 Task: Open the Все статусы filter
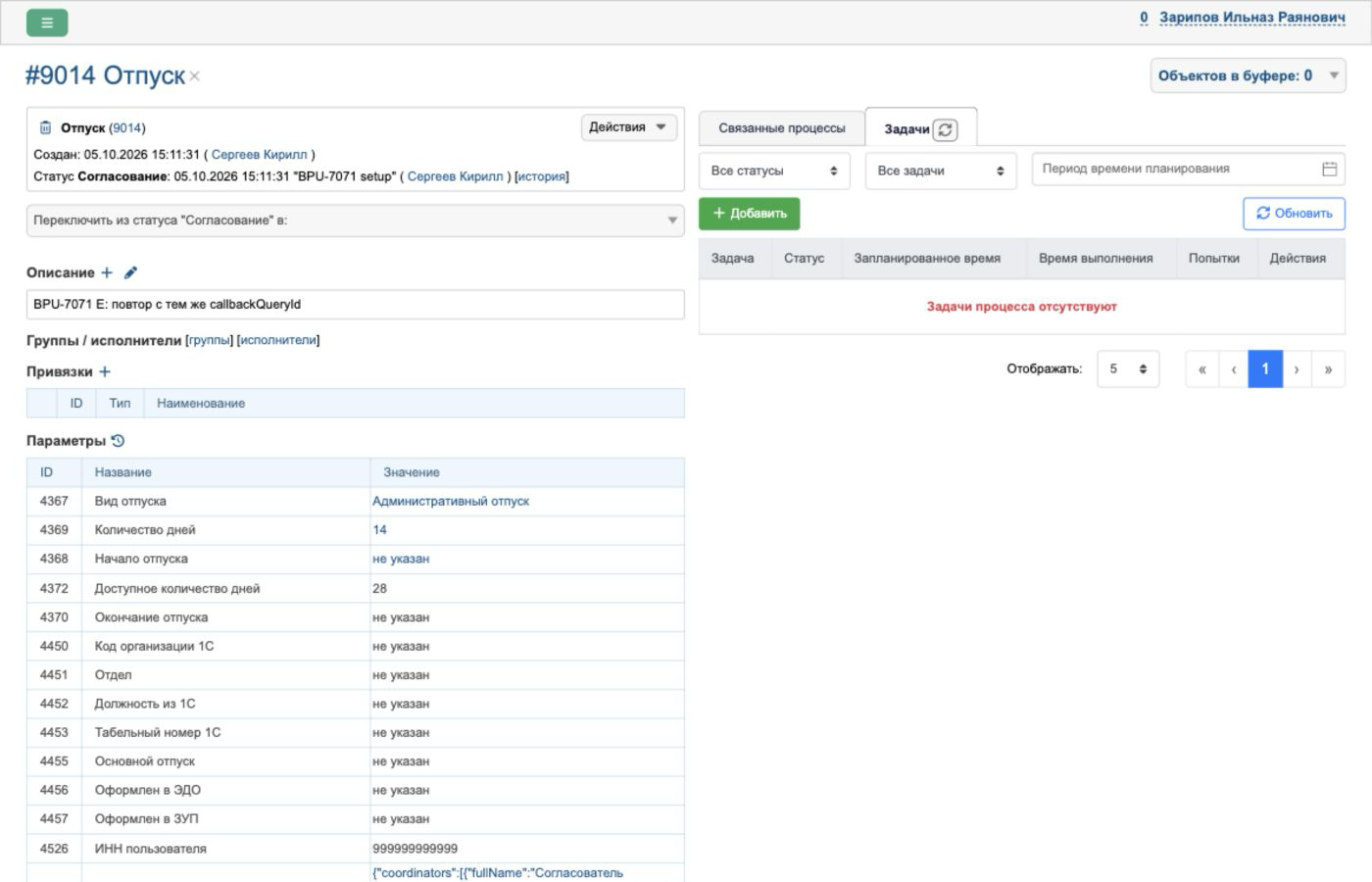pyautogui.click(x=774, y=171)
